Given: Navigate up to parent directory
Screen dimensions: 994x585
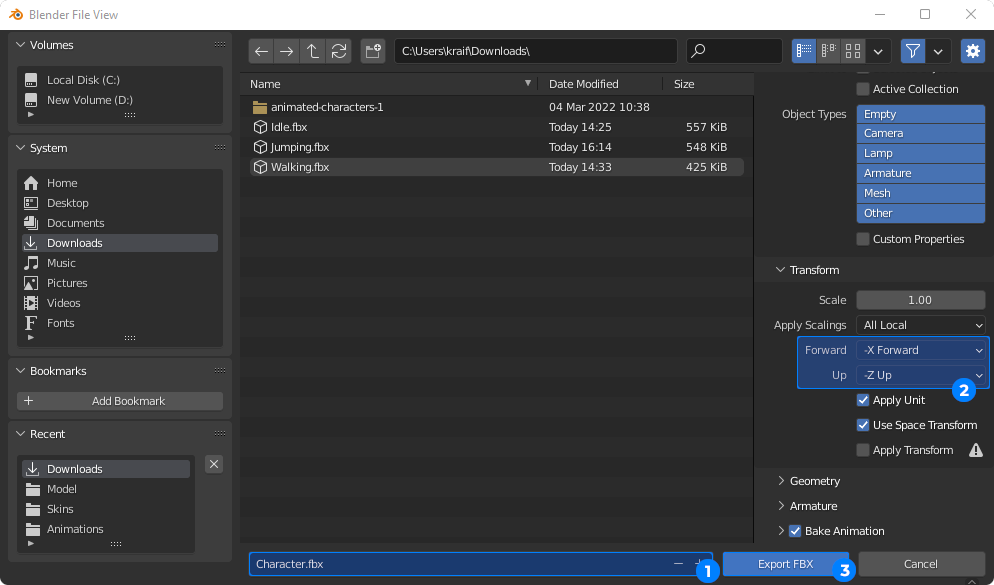Looking at the screenshot, I should (313, 51).
